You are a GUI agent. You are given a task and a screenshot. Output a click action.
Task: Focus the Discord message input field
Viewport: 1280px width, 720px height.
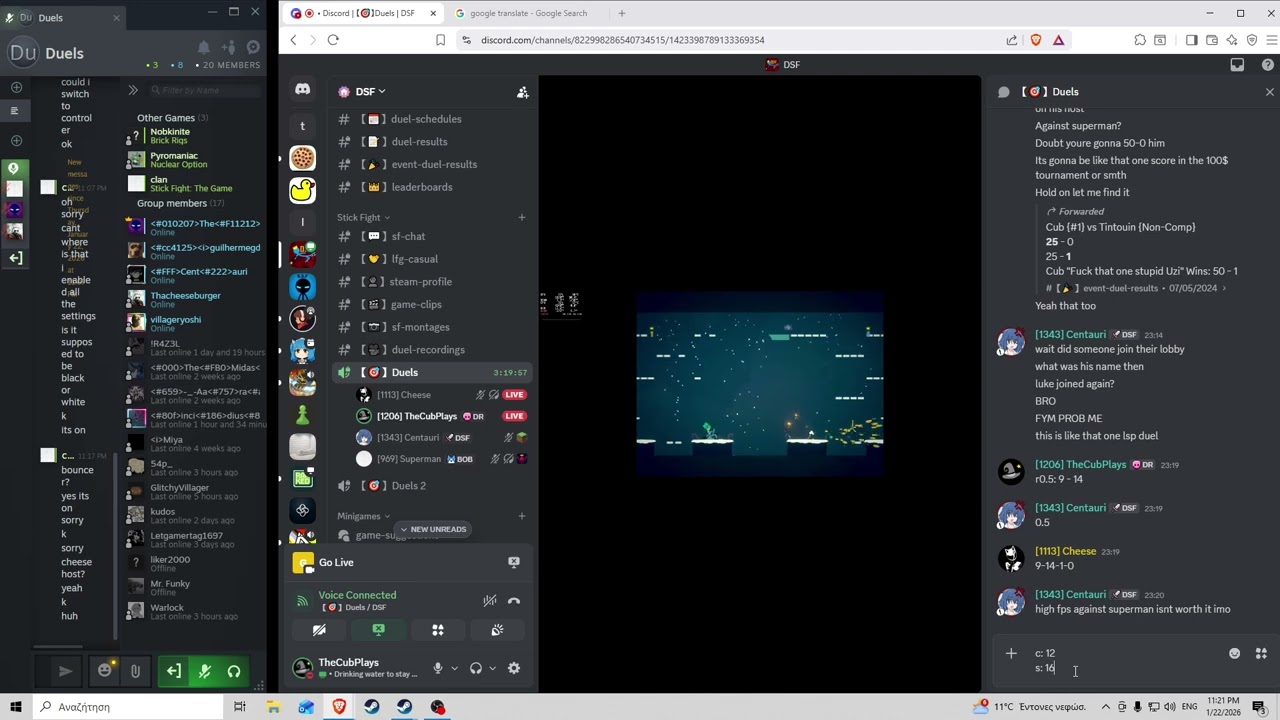1125,660
